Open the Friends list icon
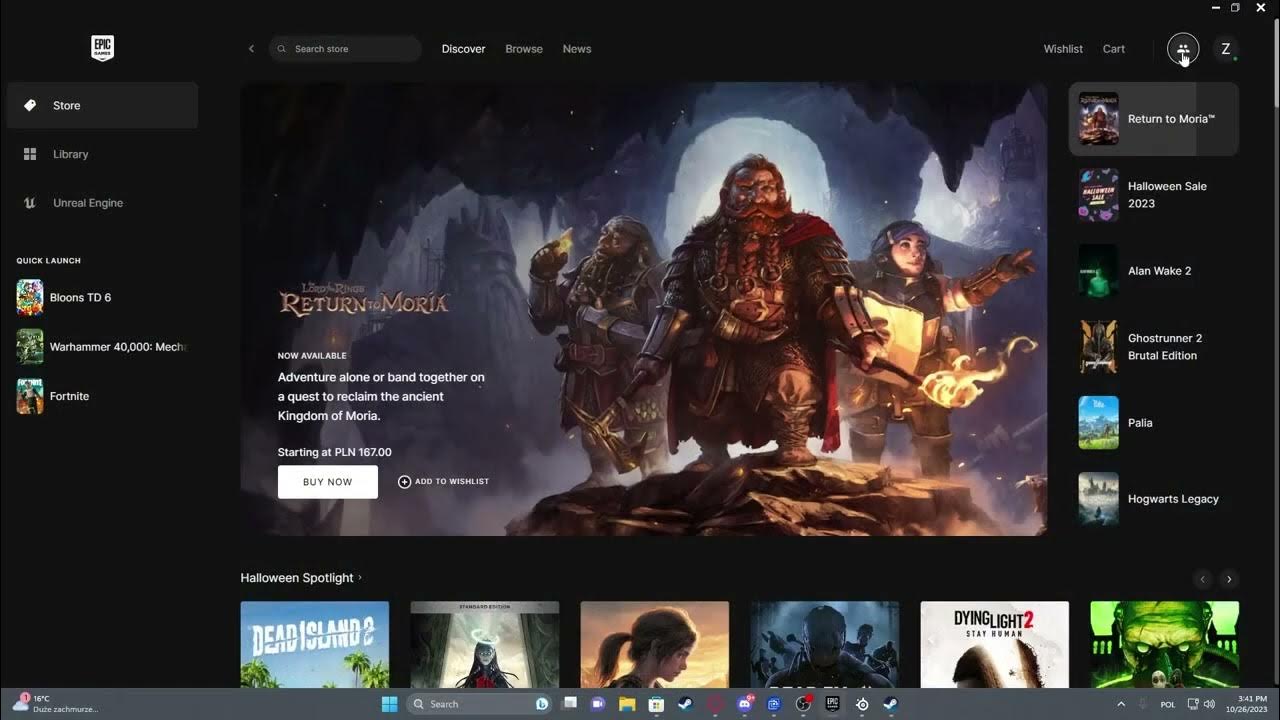 [x=1183, y=49]
